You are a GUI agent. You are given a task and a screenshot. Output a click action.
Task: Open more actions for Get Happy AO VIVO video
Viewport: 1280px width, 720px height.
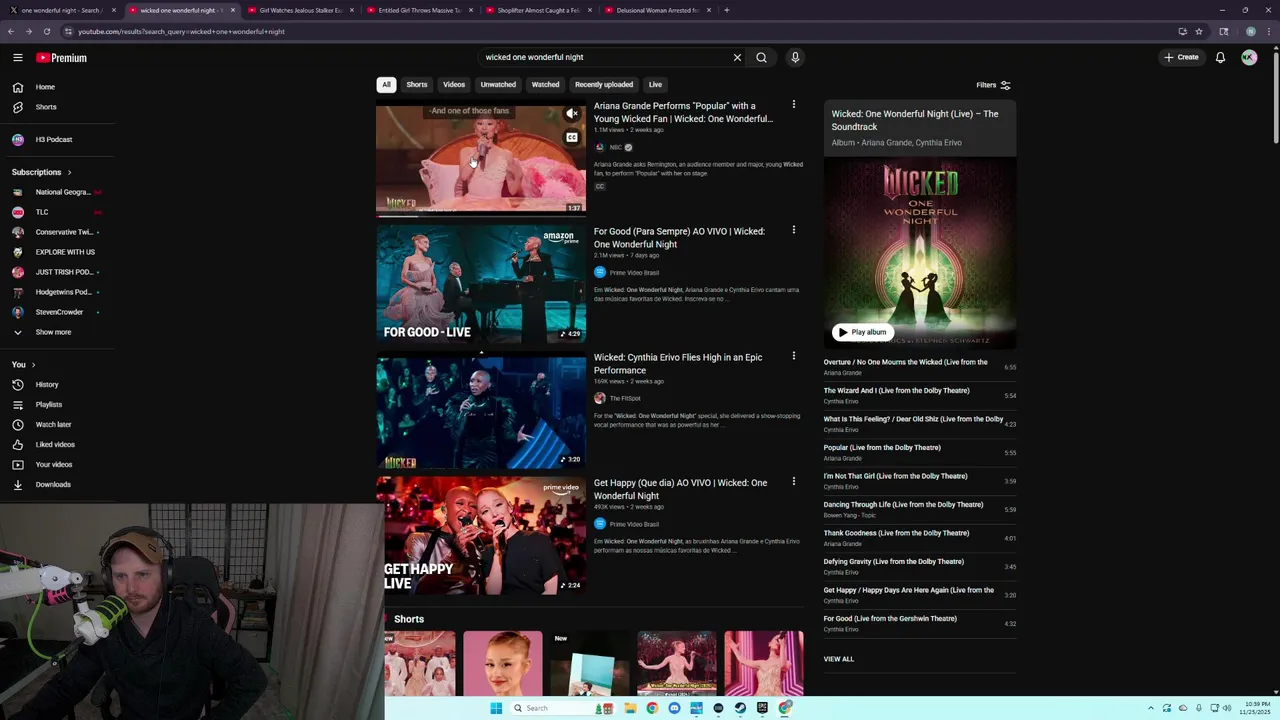coord(794,482)
